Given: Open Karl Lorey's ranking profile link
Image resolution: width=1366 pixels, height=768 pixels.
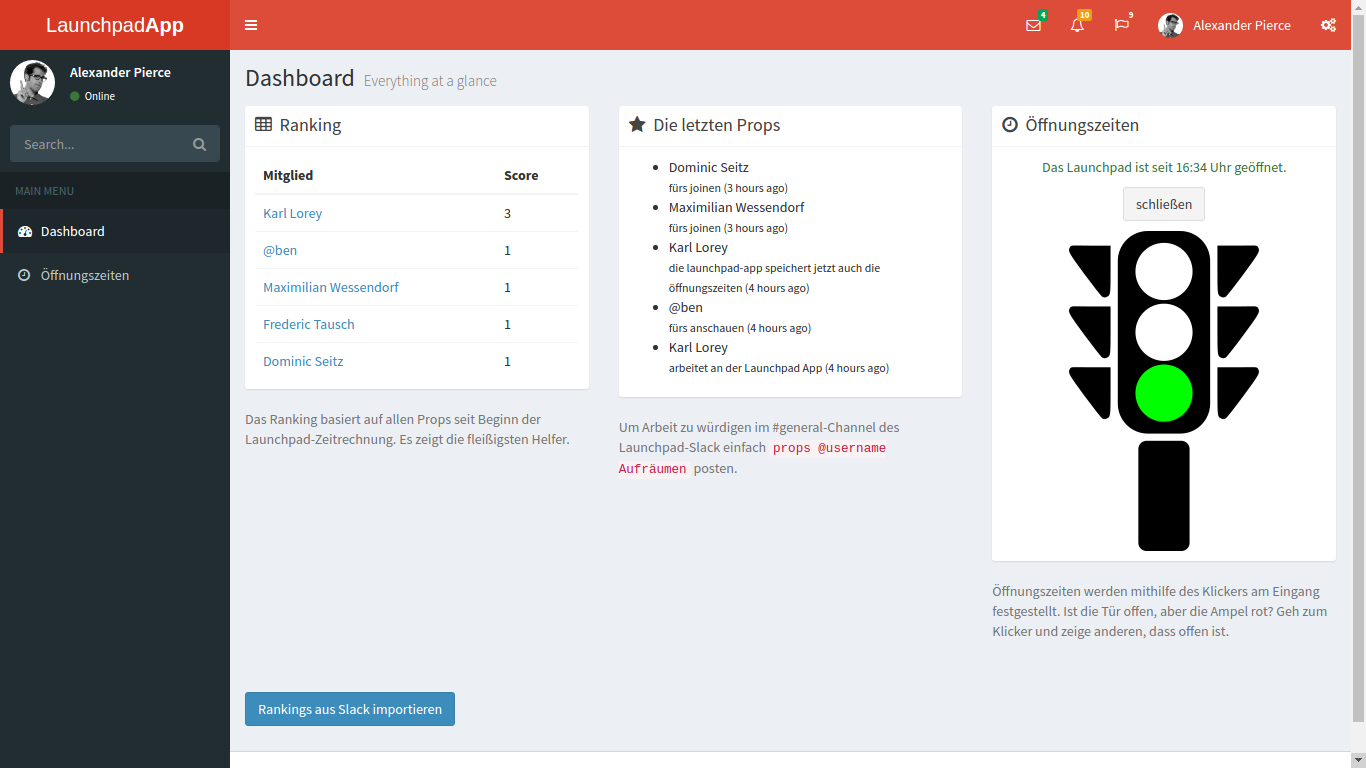Looking at the screenshot, I should point(293,213).
